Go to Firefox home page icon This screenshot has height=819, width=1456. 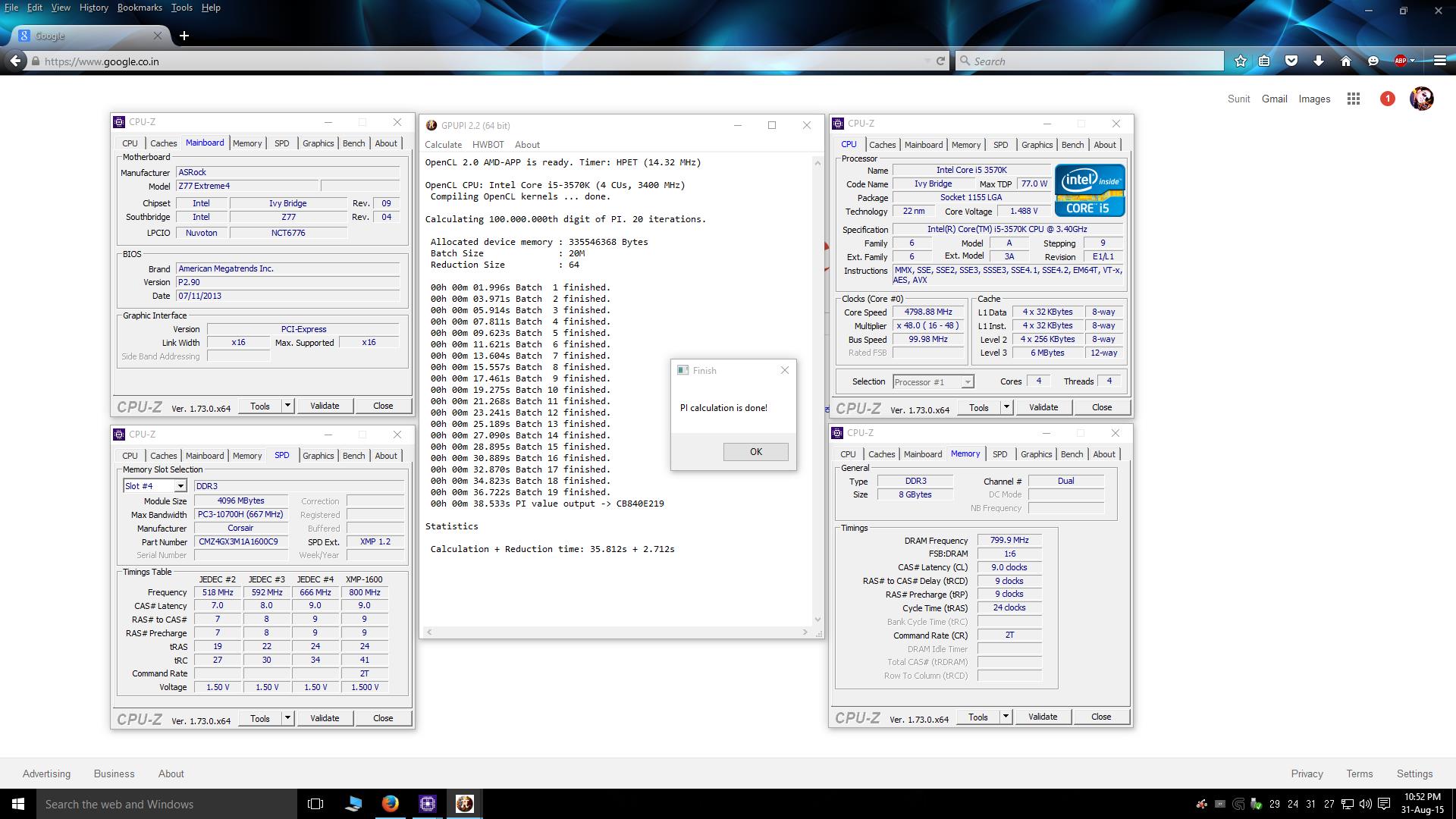click(1346, 61)
